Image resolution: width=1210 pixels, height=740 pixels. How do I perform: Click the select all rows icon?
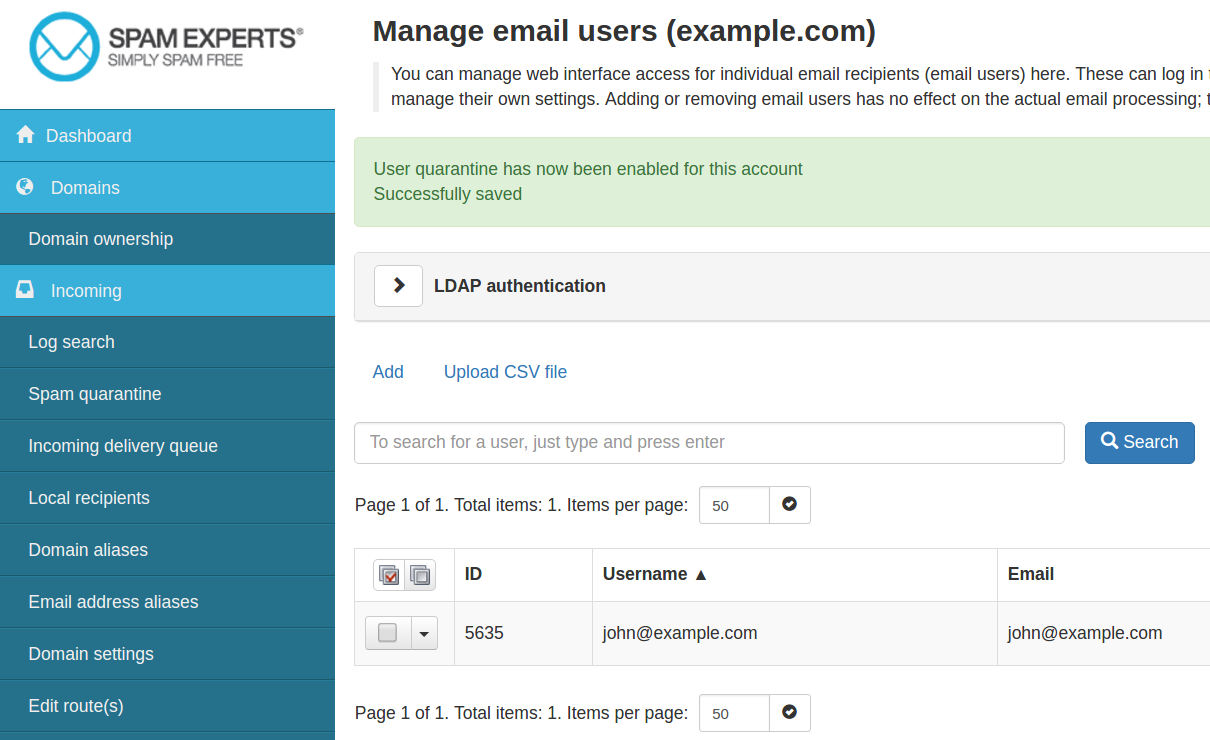coord(390,575)
